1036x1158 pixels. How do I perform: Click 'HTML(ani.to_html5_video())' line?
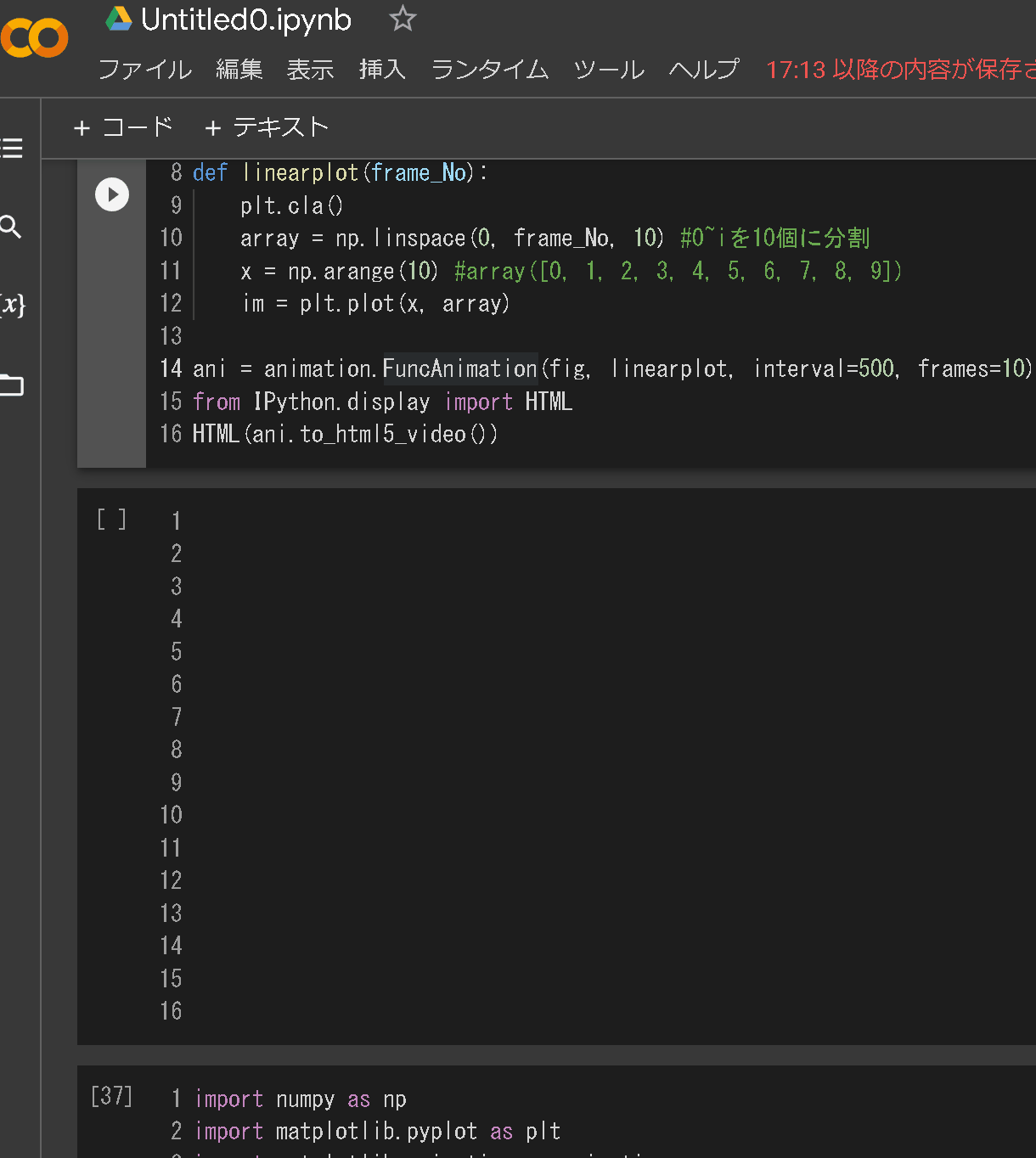pos(345,434)
